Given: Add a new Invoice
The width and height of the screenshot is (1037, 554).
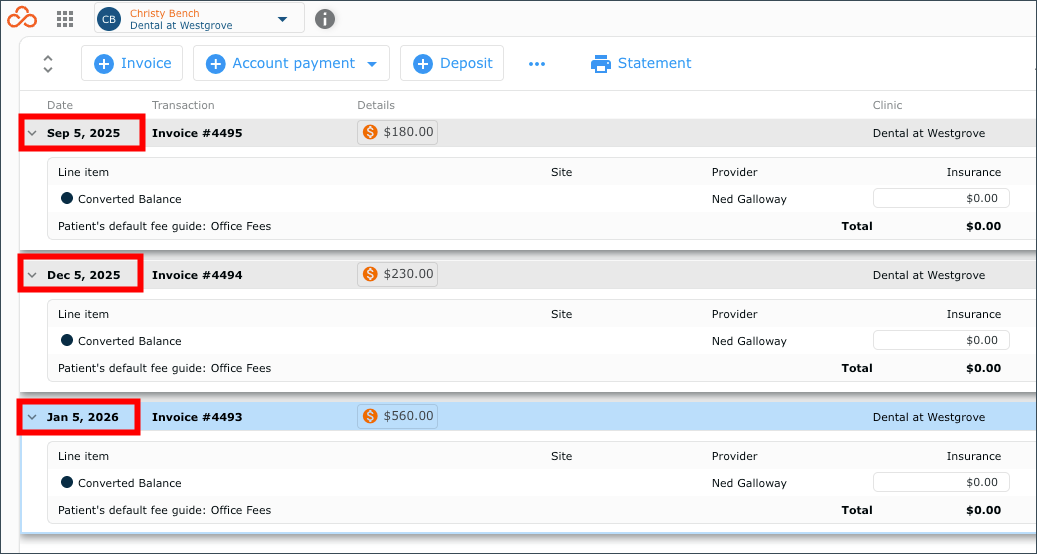Looking at the screenshot, I should click(x=132, y=63).
